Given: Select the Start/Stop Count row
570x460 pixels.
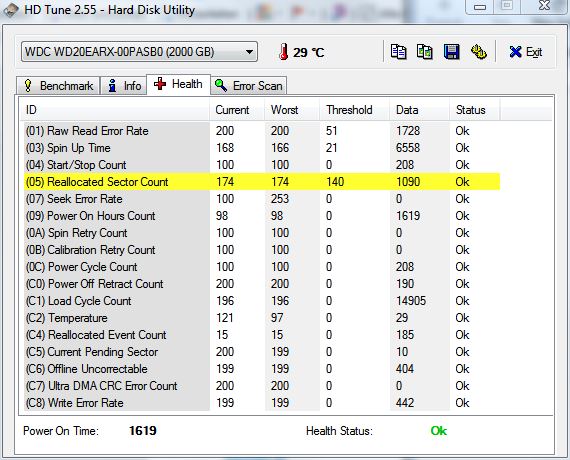Looking at the screenshot, I should tap(262, 165).
